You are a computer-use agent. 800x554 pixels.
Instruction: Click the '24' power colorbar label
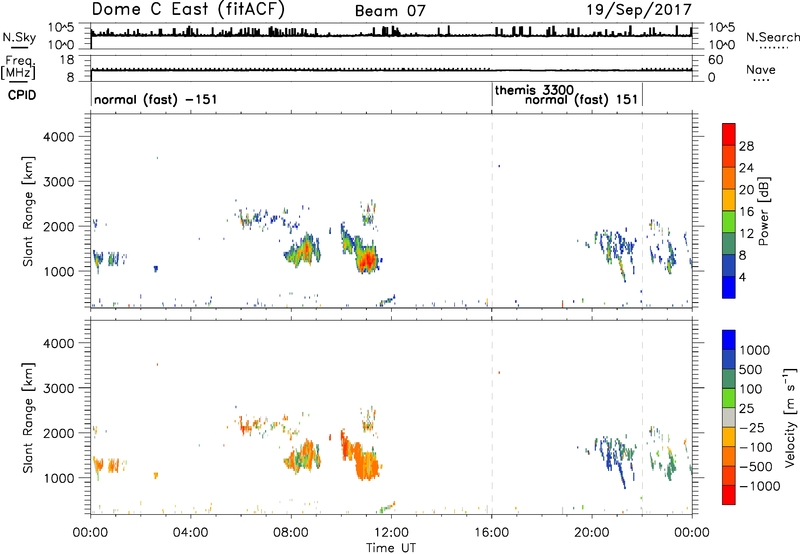pyautogui.click(x=746, y=168)
